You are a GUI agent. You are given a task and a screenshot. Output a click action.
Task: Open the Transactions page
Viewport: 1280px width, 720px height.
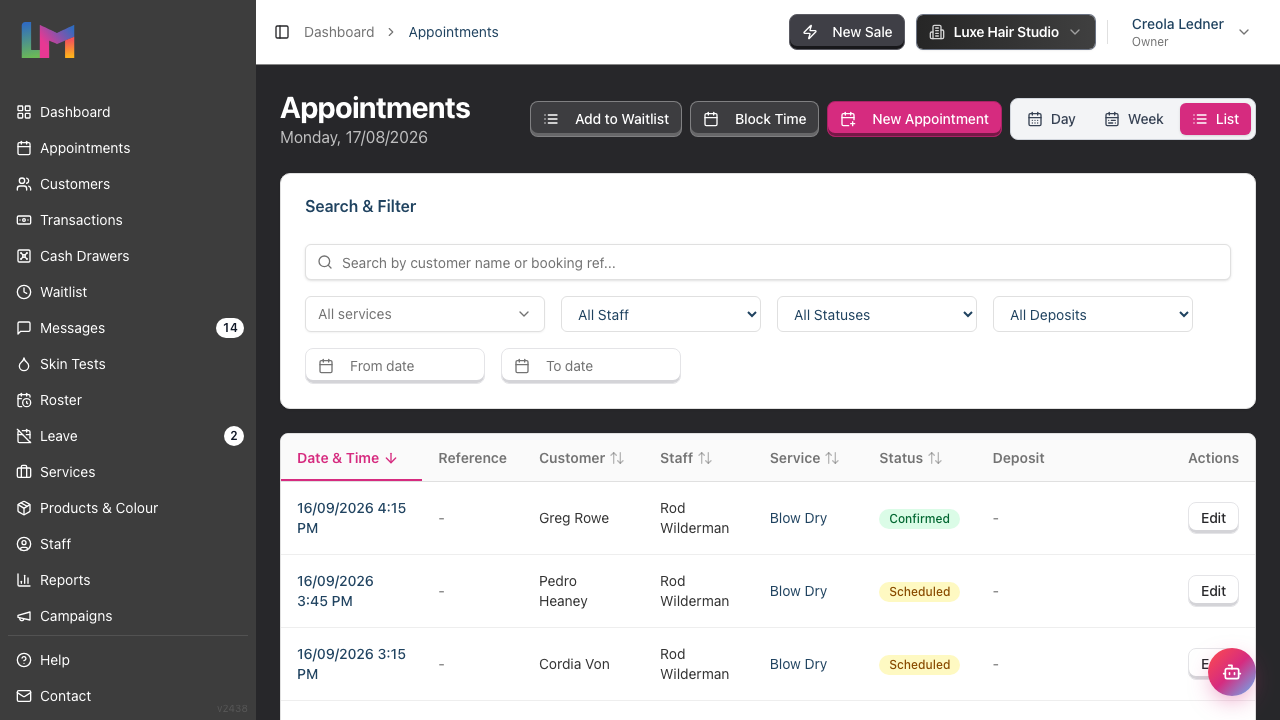(x=128, y=220)
